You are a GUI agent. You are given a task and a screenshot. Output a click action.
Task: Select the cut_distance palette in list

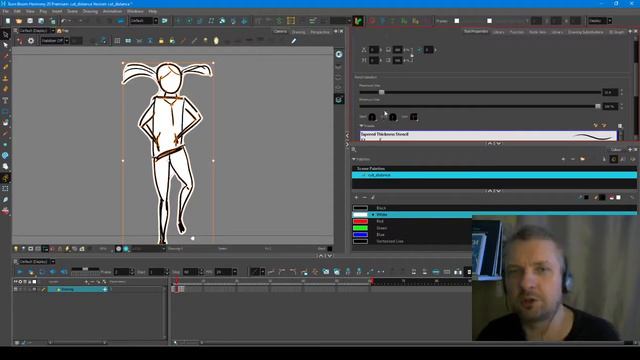(x=494, y=175)
